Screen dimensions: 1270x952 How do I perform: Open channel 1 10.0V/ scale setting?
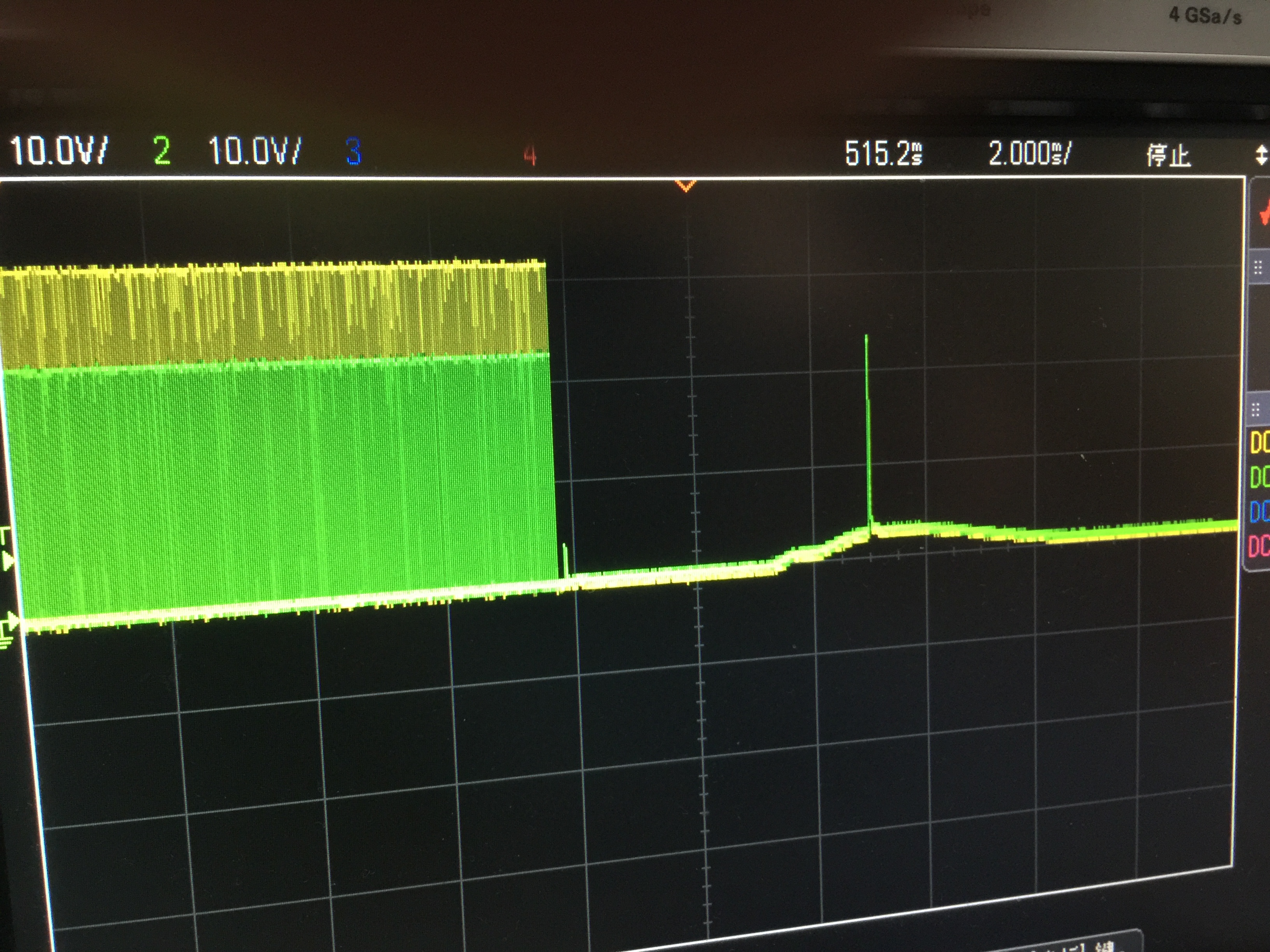pos(59,151)
